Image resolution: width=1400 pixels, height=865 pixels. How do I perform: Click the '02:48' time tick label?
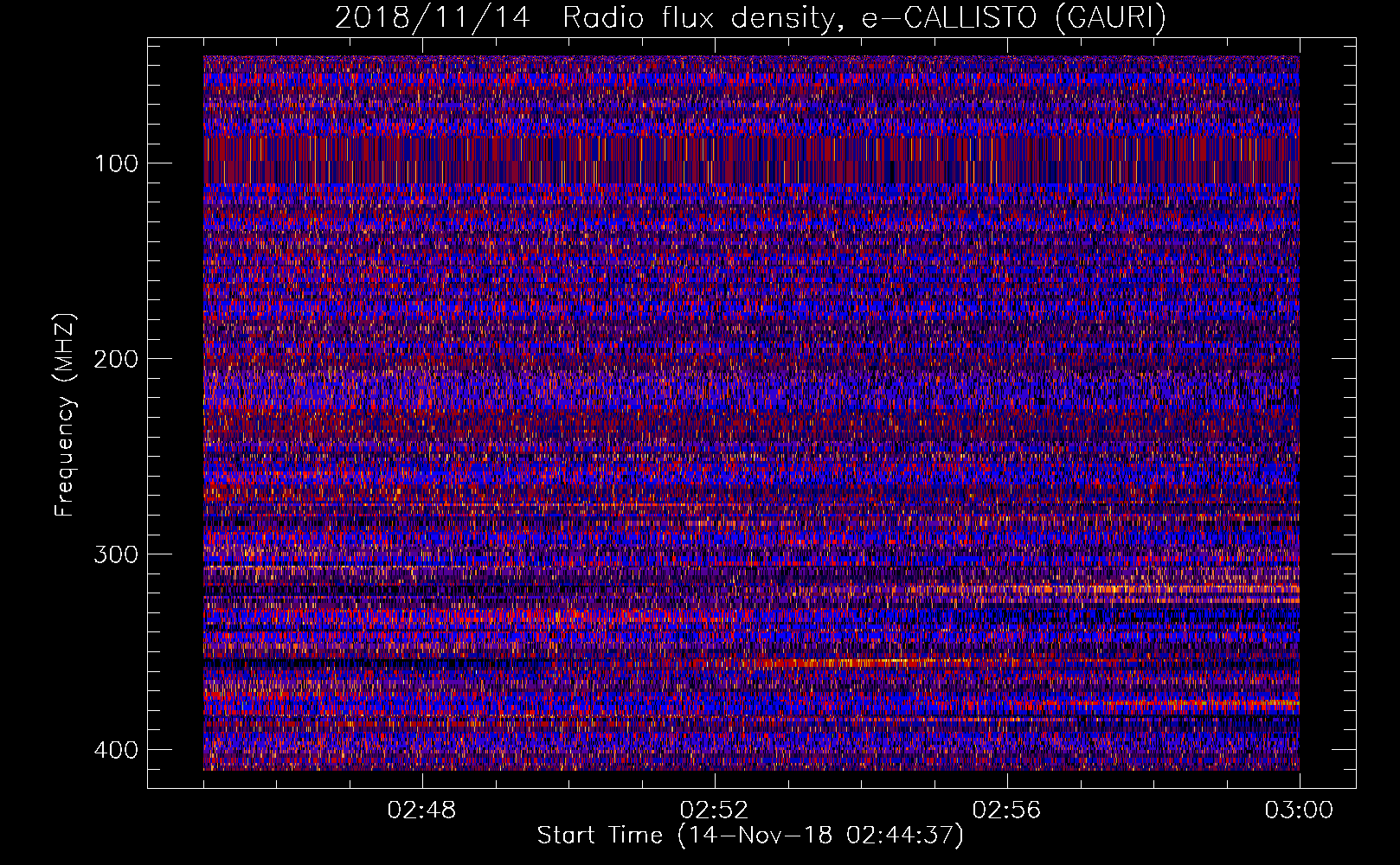(x=422, y=811)
